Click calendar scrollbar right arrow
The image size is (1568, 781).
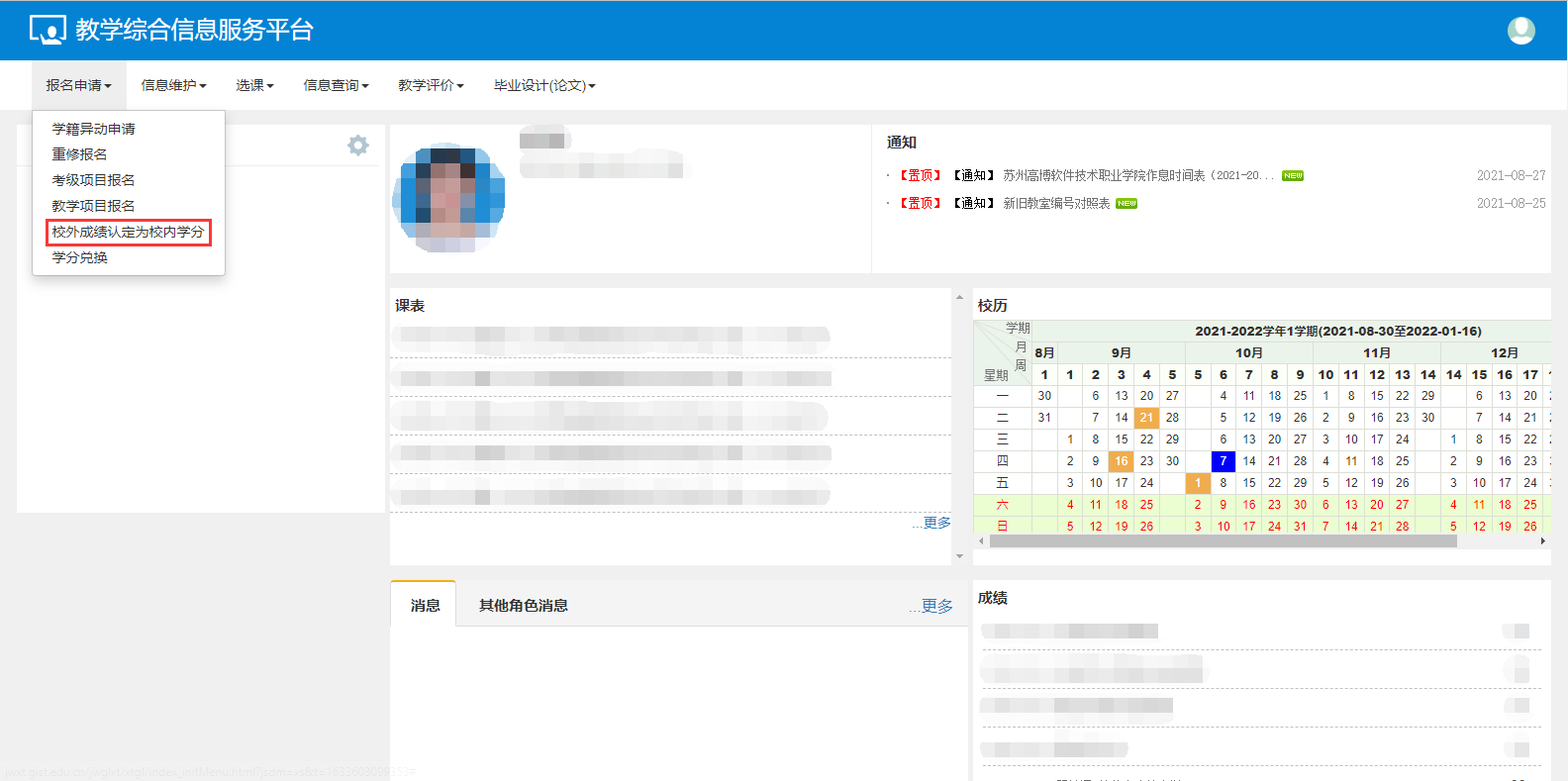[x=1542, y=541]
